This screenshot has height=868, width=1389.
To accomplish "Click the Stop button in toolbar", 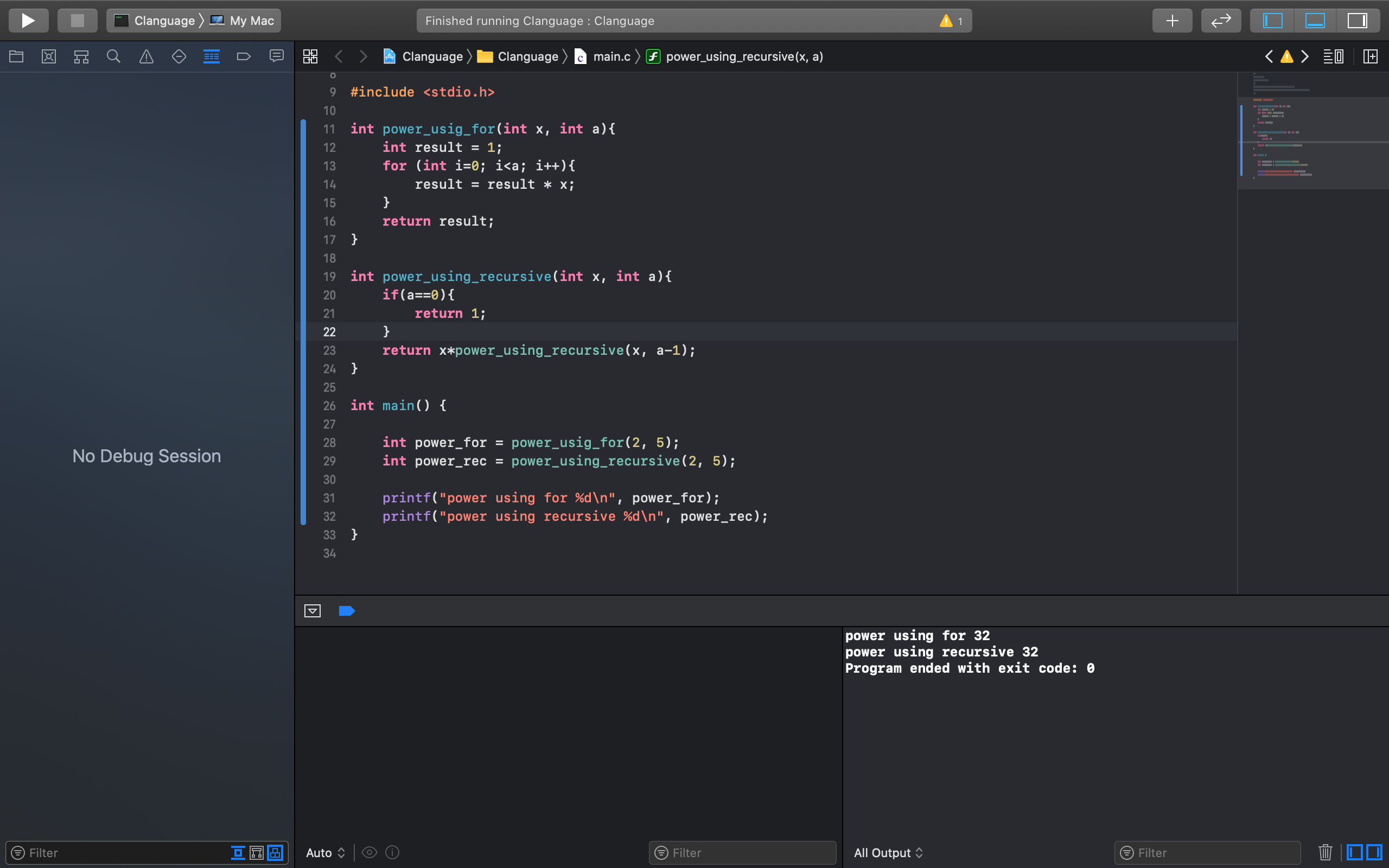I will (77, 21).
